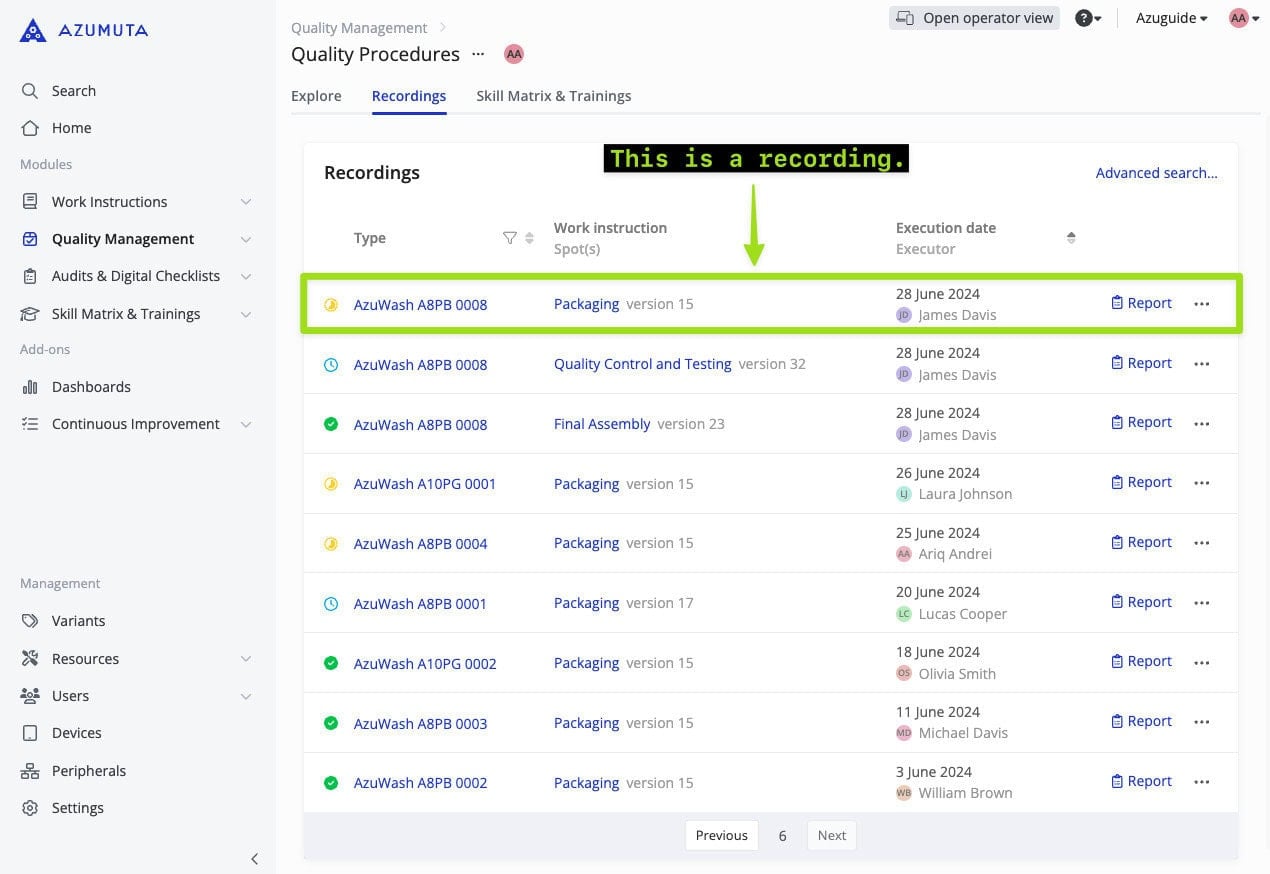Sort recordings by Execution date
The width and height of the screenshot is (1270, 874).
pyautogui.click(x=1071, y=238)
